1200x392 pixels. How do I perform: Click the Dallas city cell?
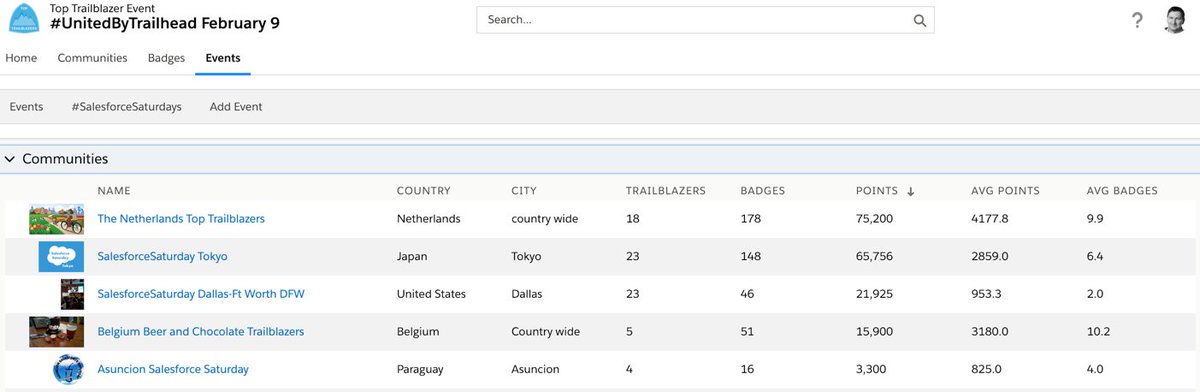(526, 294)
